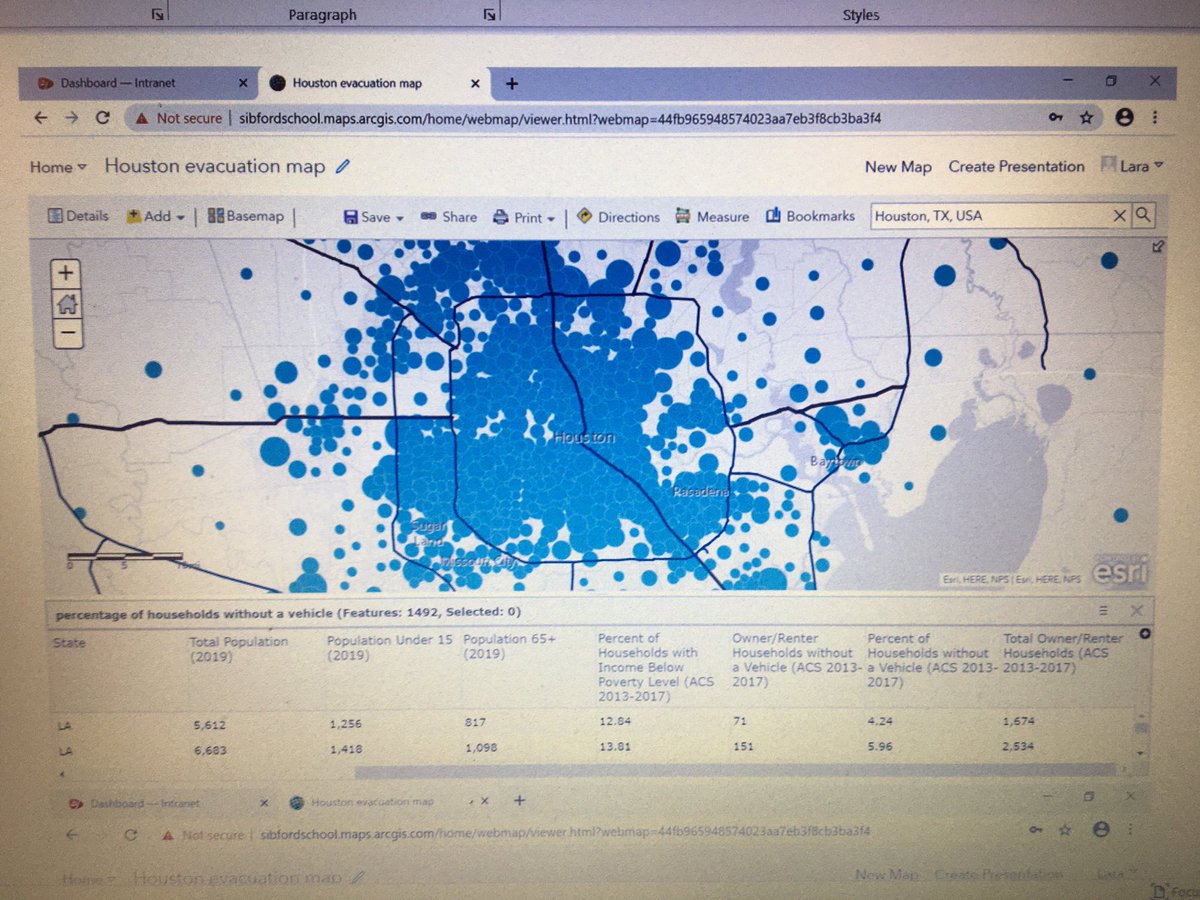Close the Houston evacuation map tab
1200x900 pixels.
point(476,84)
